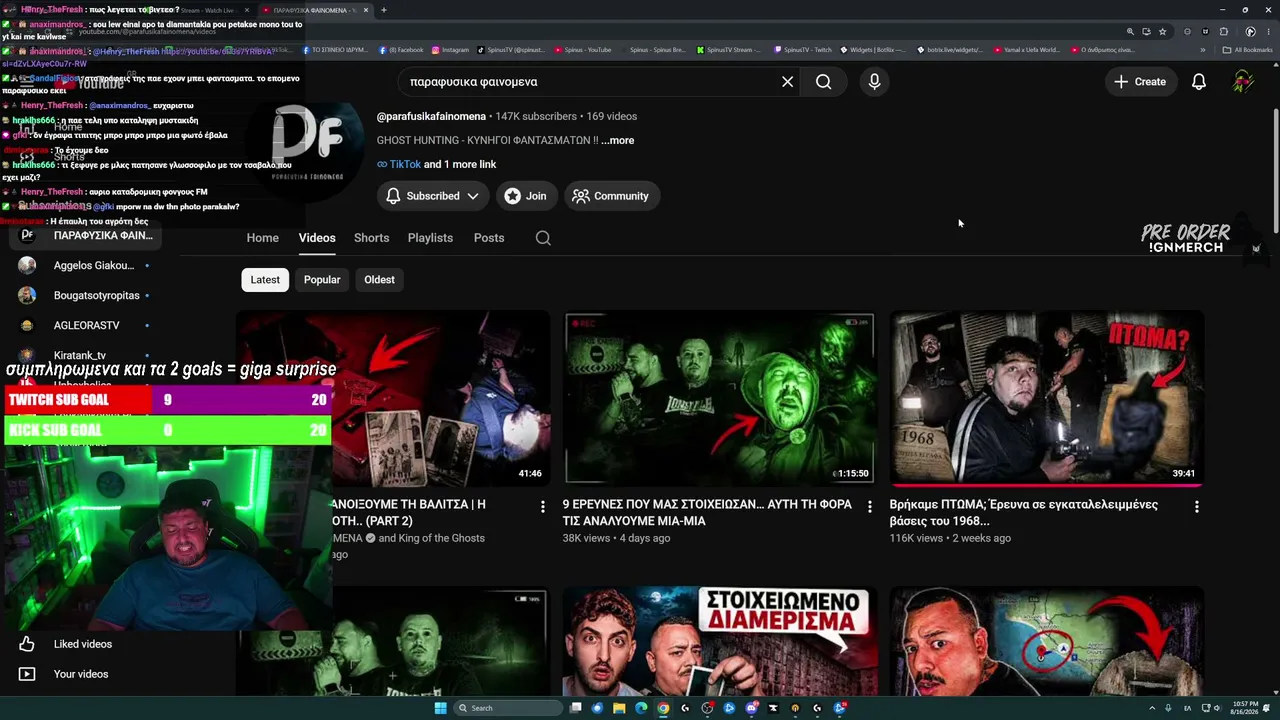Open the Windows Start menu
Image resolution: width=1280 pixels, height=720 pixels.
[x=440, y=708]
